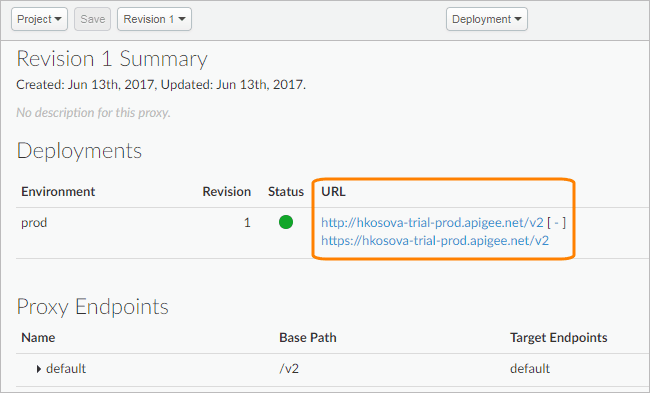650x393 pixels.
Task: Open the Revision 1 dropdown
Action: pos(154,19)
